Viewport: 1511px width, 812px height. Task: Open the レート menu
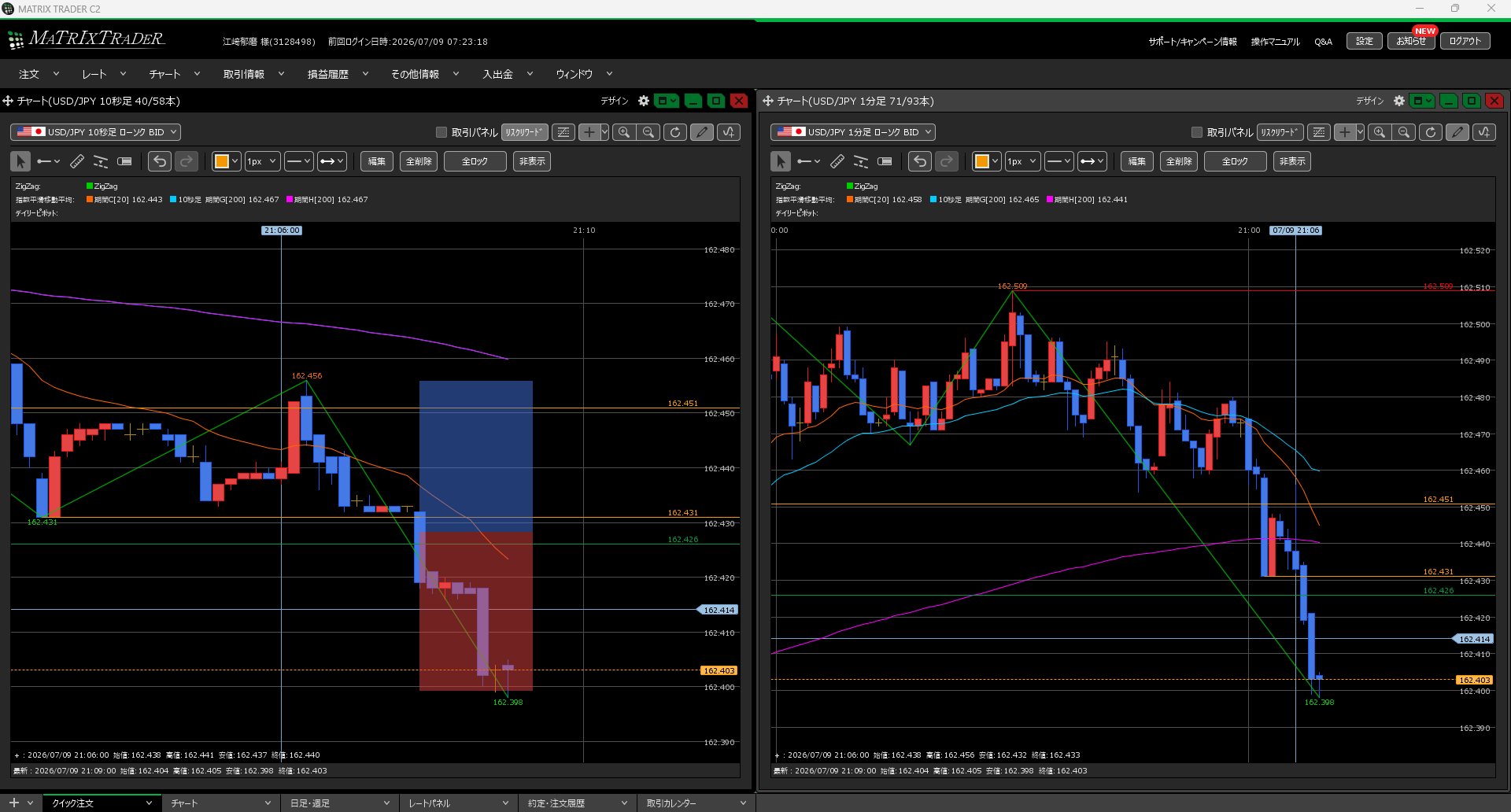[x=104, y=74]
